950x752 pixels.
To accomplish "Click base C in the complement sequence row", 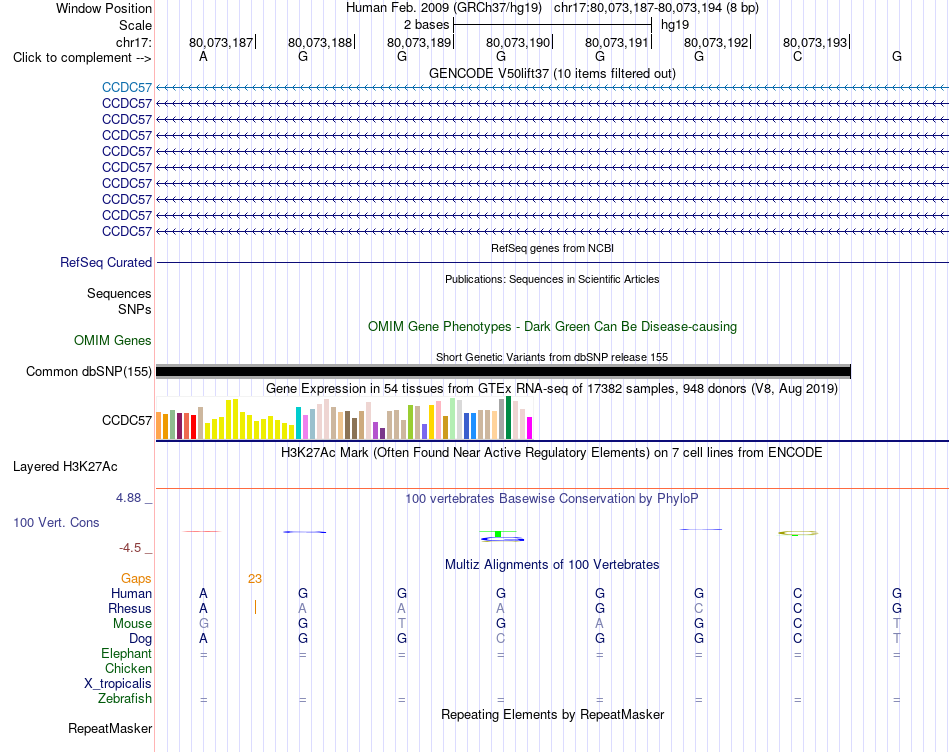I will (797, 56).
